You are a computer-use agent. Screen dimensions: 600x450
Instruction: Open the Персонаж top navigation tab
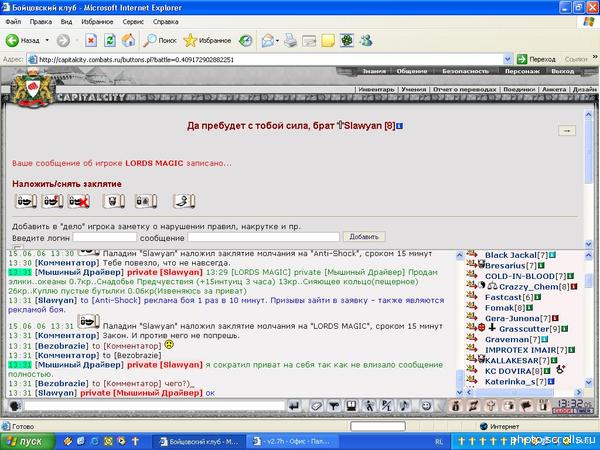coord(522,71)
